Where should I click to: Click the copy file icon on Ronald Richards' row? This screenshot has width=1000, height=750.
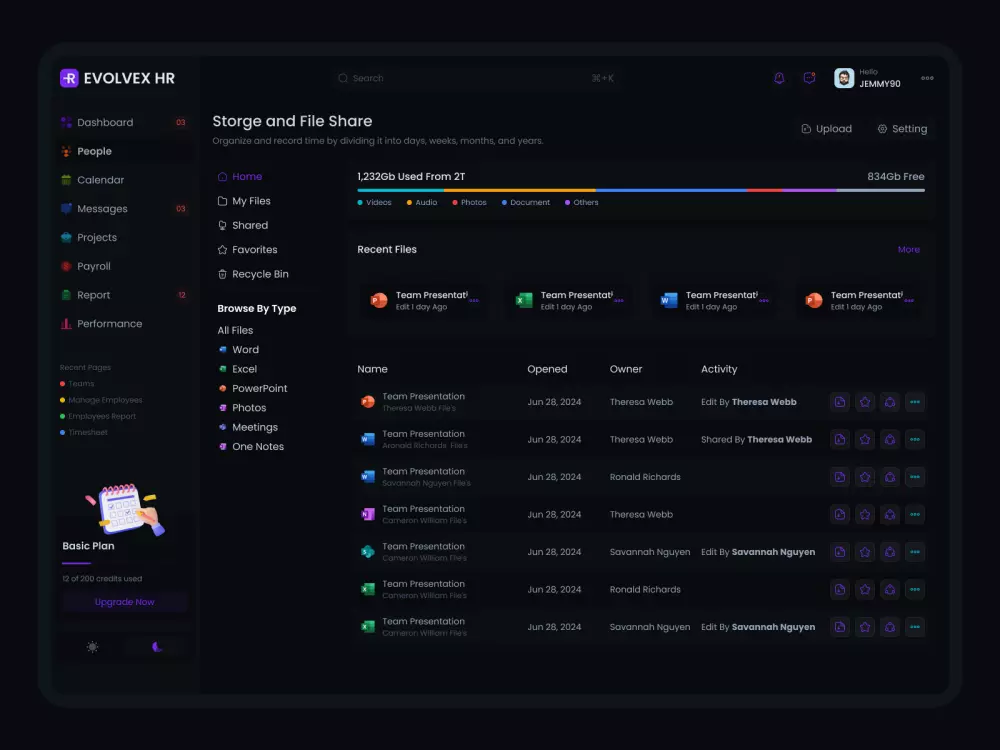(x=840, y=477)
